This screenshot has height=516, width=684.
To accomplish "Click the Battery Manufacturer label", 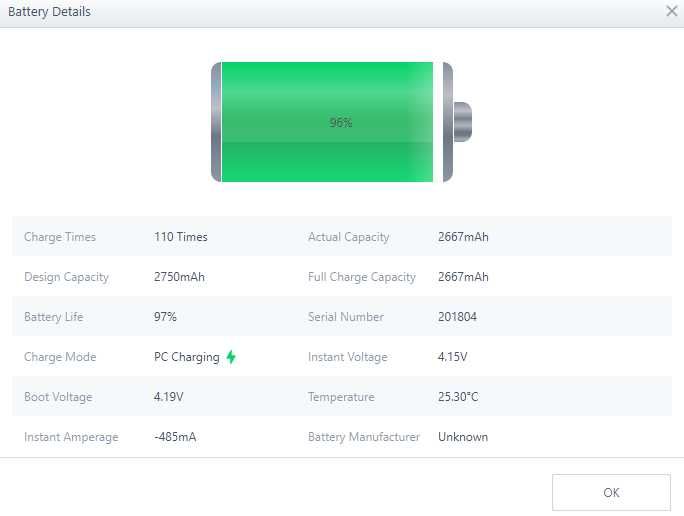I will [x=364, y=437].
